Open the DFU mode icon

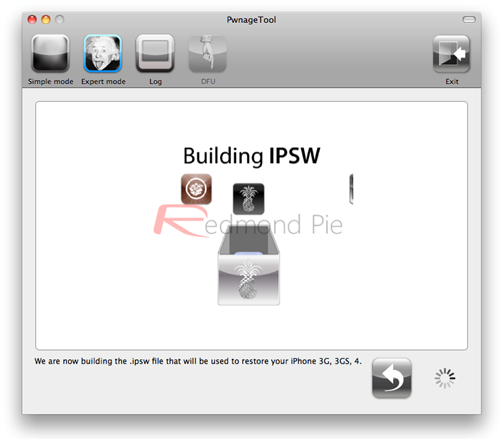tap(207, 54)
